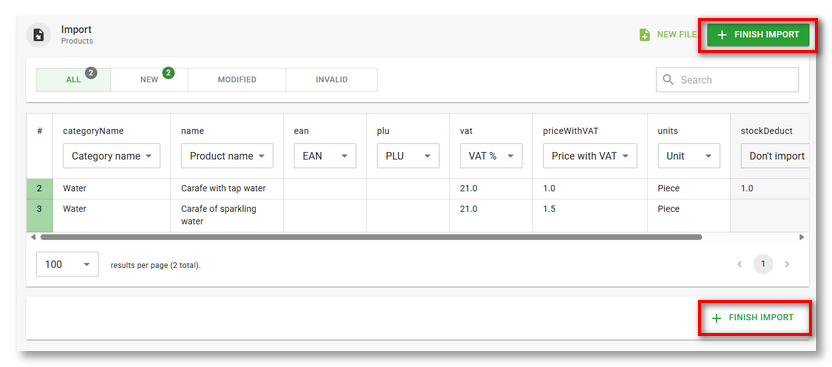Click the name column header
Viewport: 832px width, 367px height.
pos(192,130)
